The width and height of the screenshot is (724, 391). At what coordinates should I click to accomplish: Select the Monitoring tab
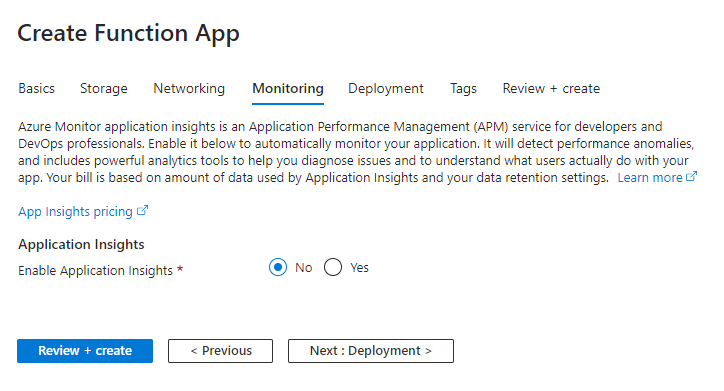tap(288, 88)
